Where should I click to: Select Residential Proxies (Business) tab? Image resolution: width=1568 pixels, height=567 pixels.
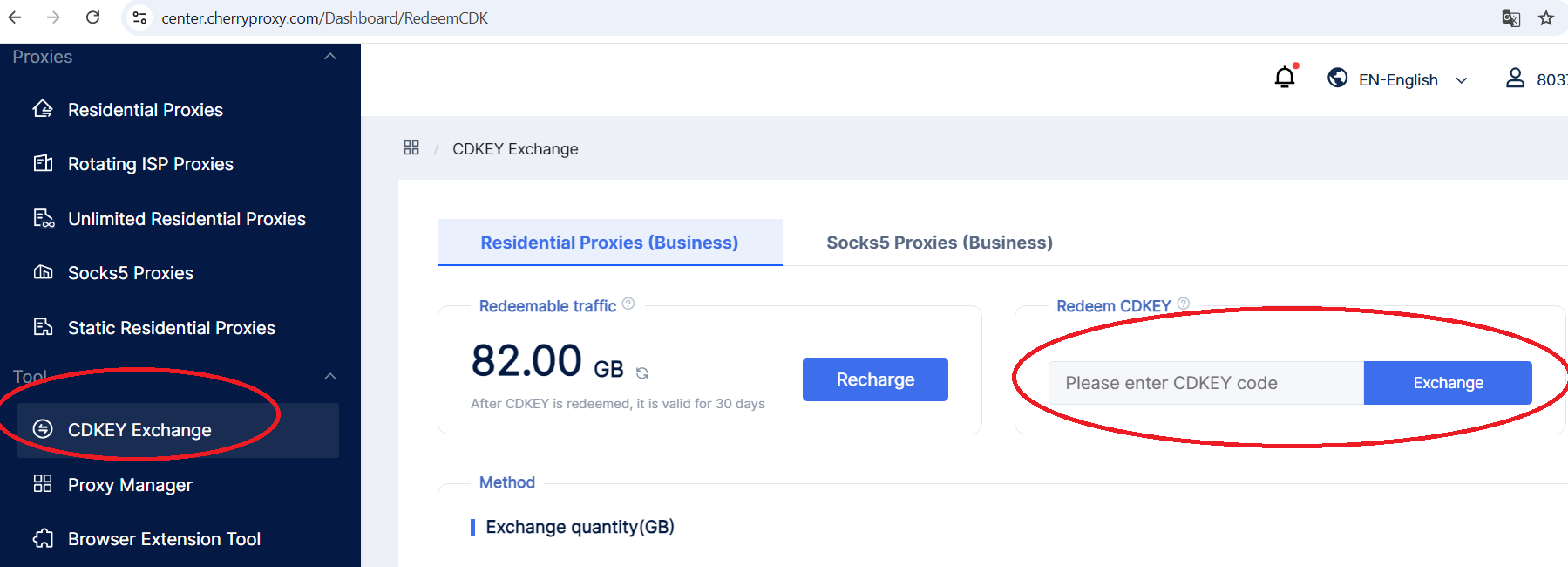pos(609,243)
